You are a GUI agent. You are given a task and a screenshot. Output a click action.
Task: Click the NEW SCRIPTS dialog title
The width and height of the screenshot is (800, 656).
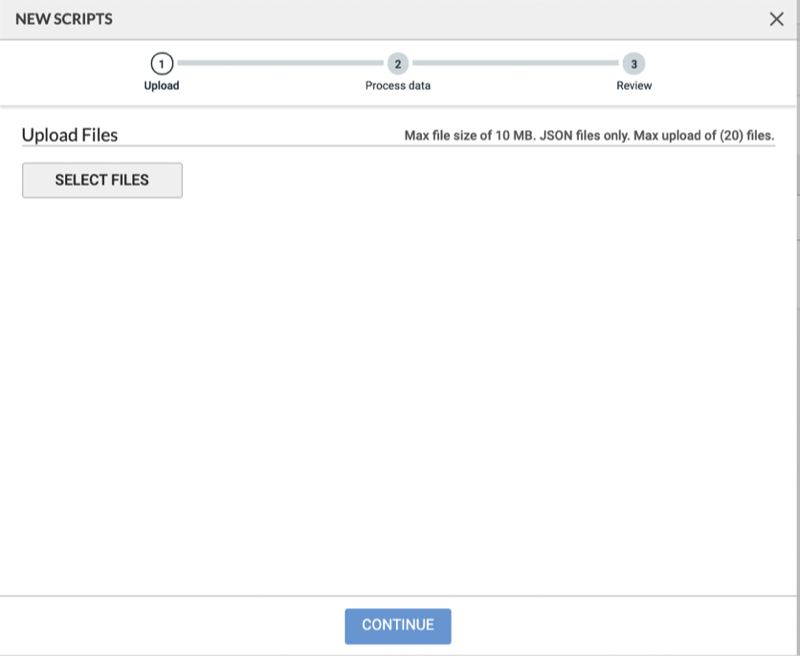64,19
